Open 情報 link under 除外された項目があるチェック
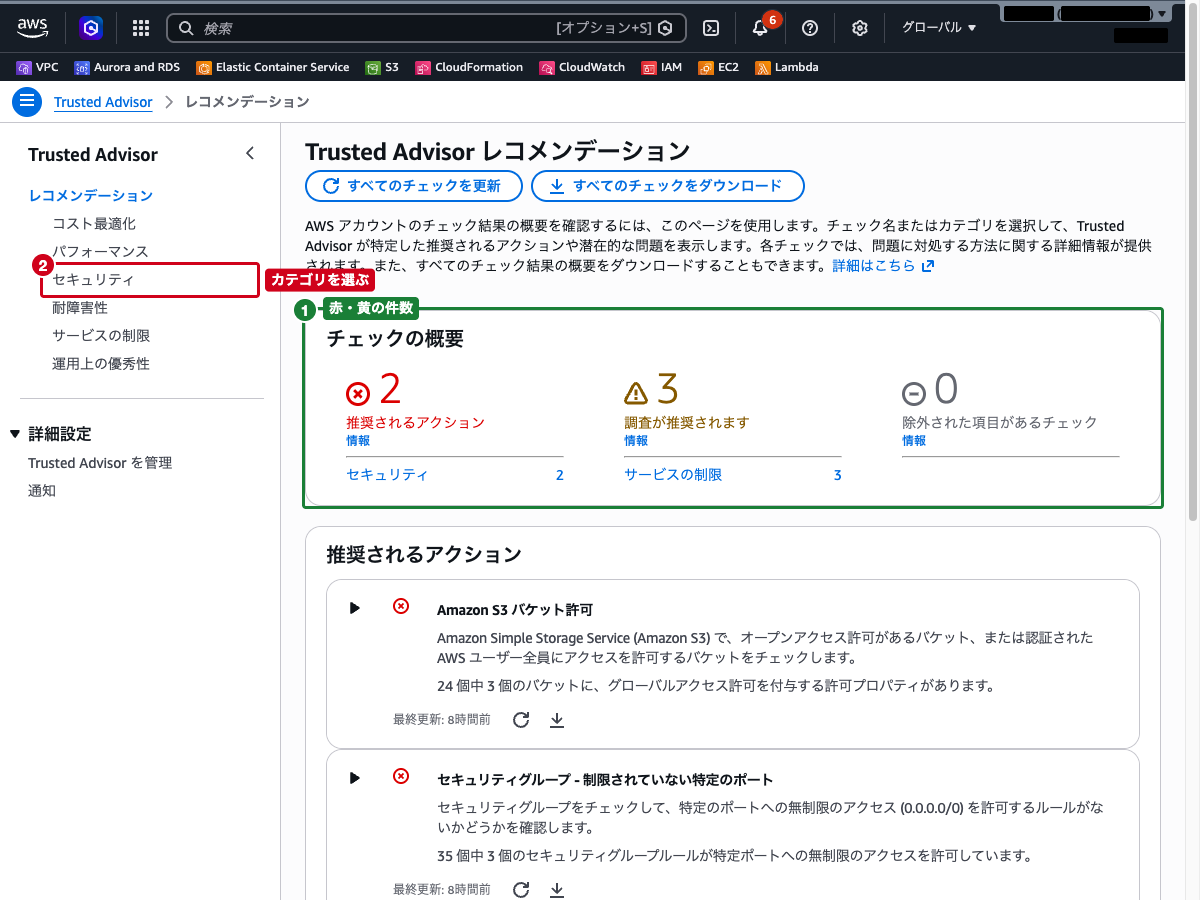This screenshot has height=900, width=1200. tap(914, 440)
